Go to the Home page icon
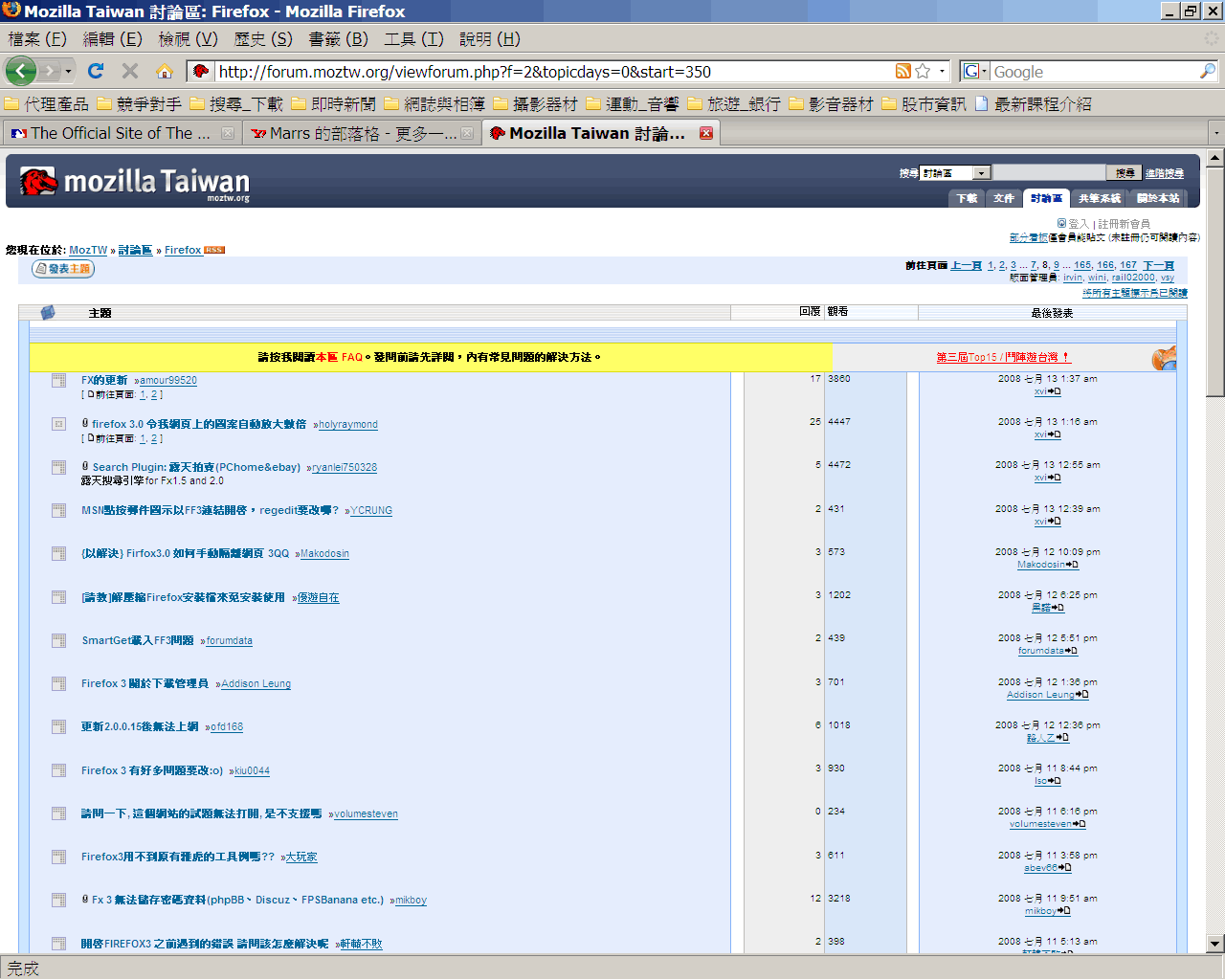Image resolution: width=1225 pixels, height=980 pixels. tap(165, 71)
